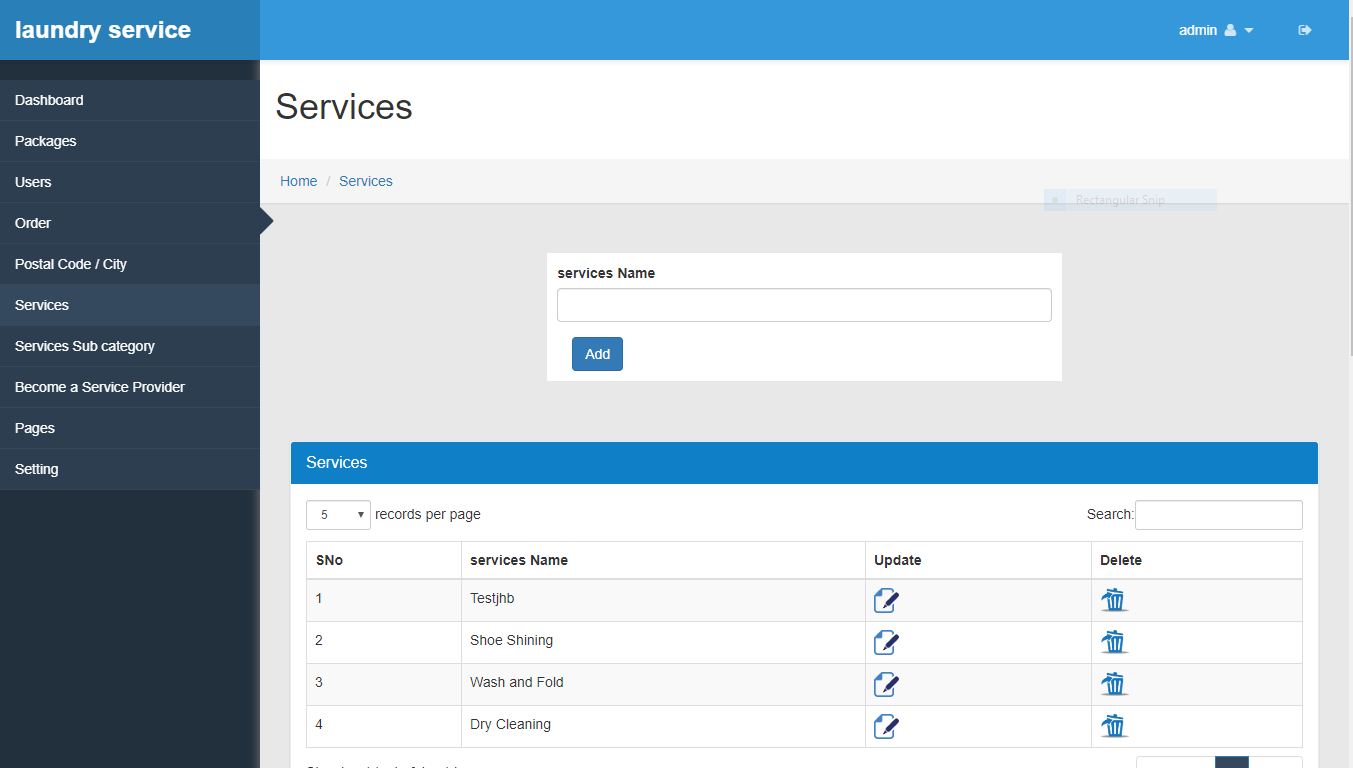The image size is (1353, 768).
Task: Go to Services Sub category menu
Action: click(85, 346)
